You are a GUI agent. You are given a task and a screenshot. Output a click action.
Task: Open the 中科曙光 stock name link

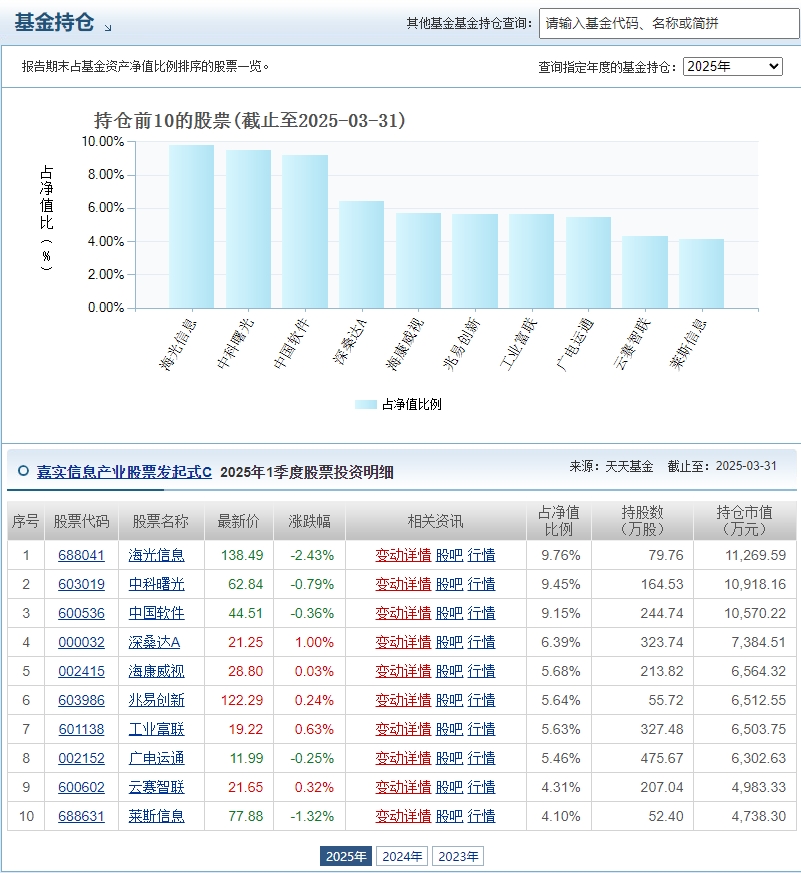156,584
